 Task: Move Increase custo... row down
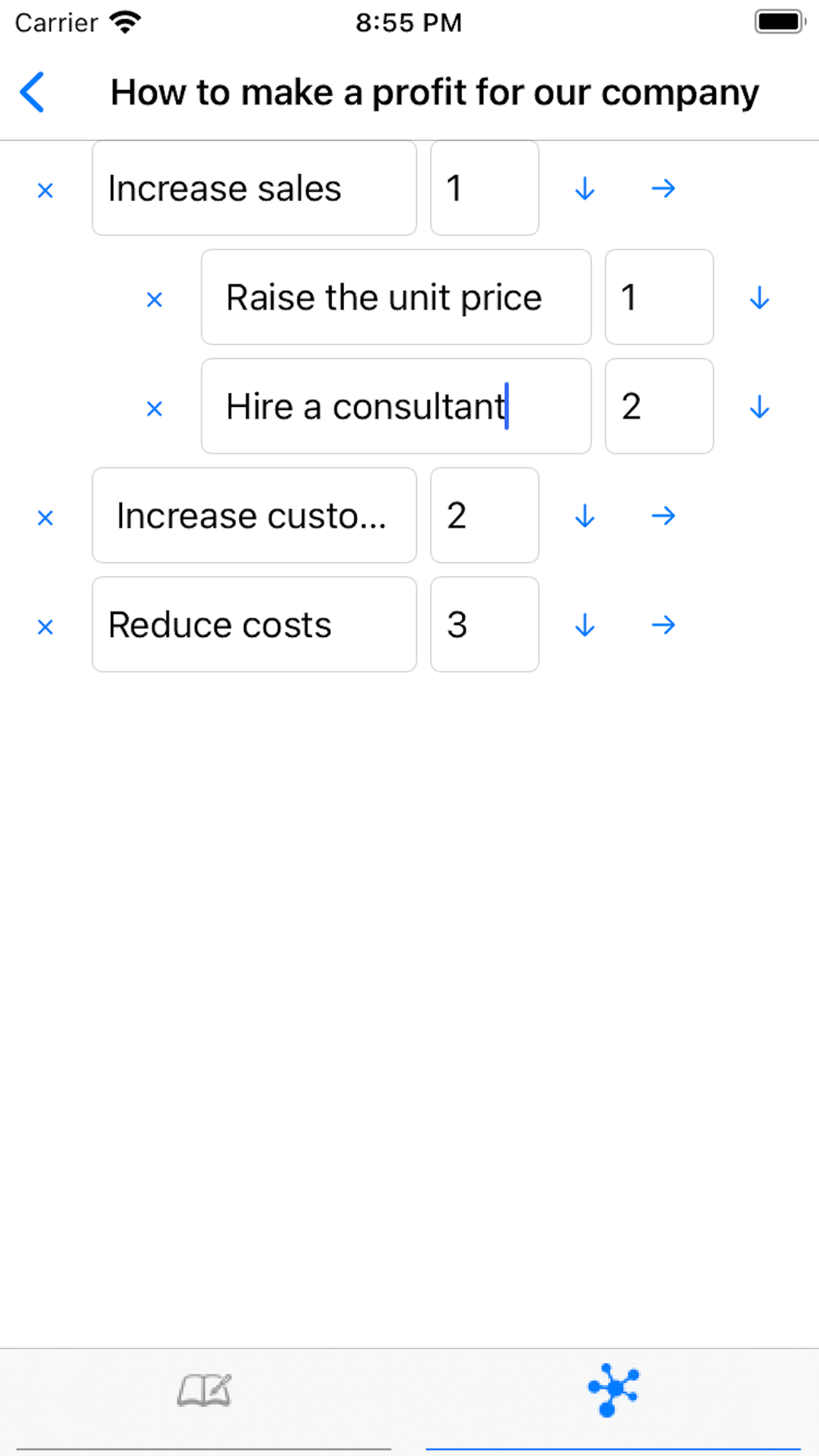click(x=585, y=516)
